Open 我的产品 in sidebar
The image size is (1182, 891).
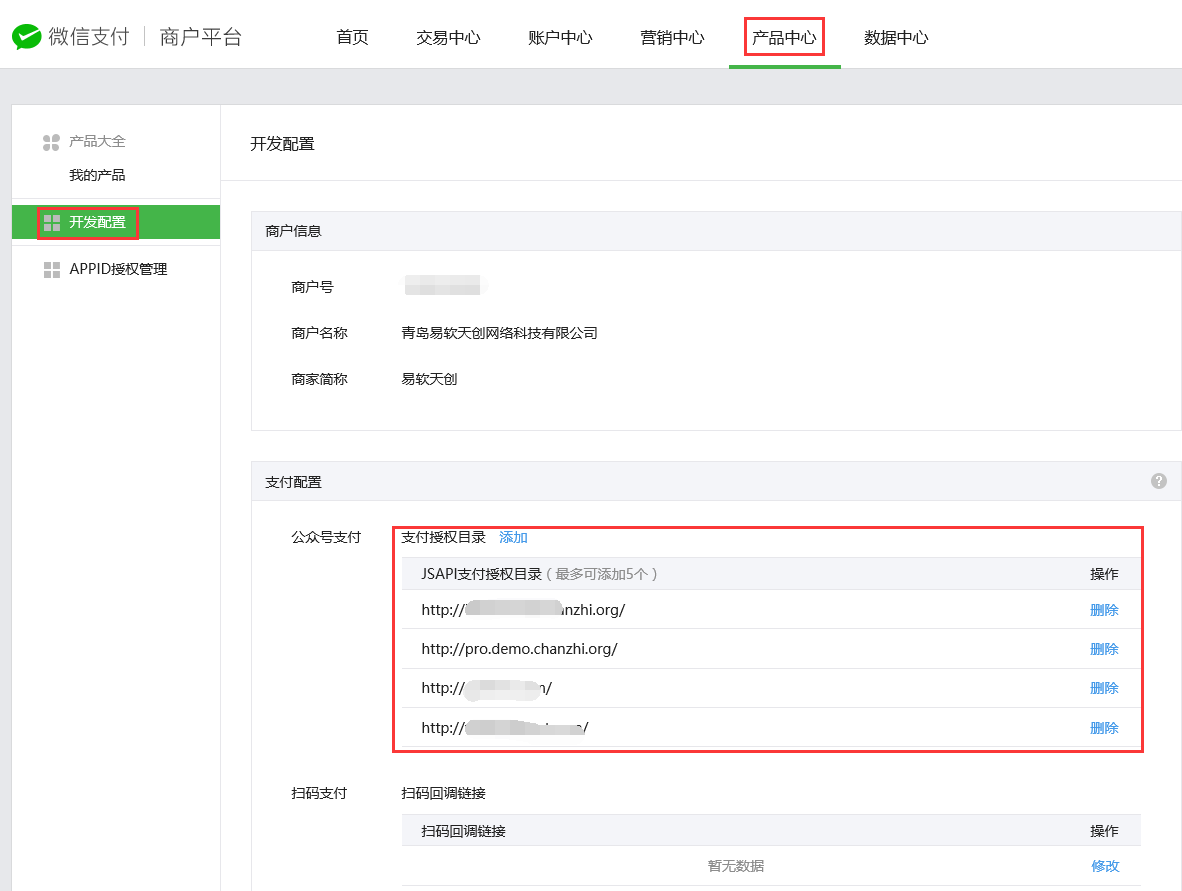(x=97, y=175)
